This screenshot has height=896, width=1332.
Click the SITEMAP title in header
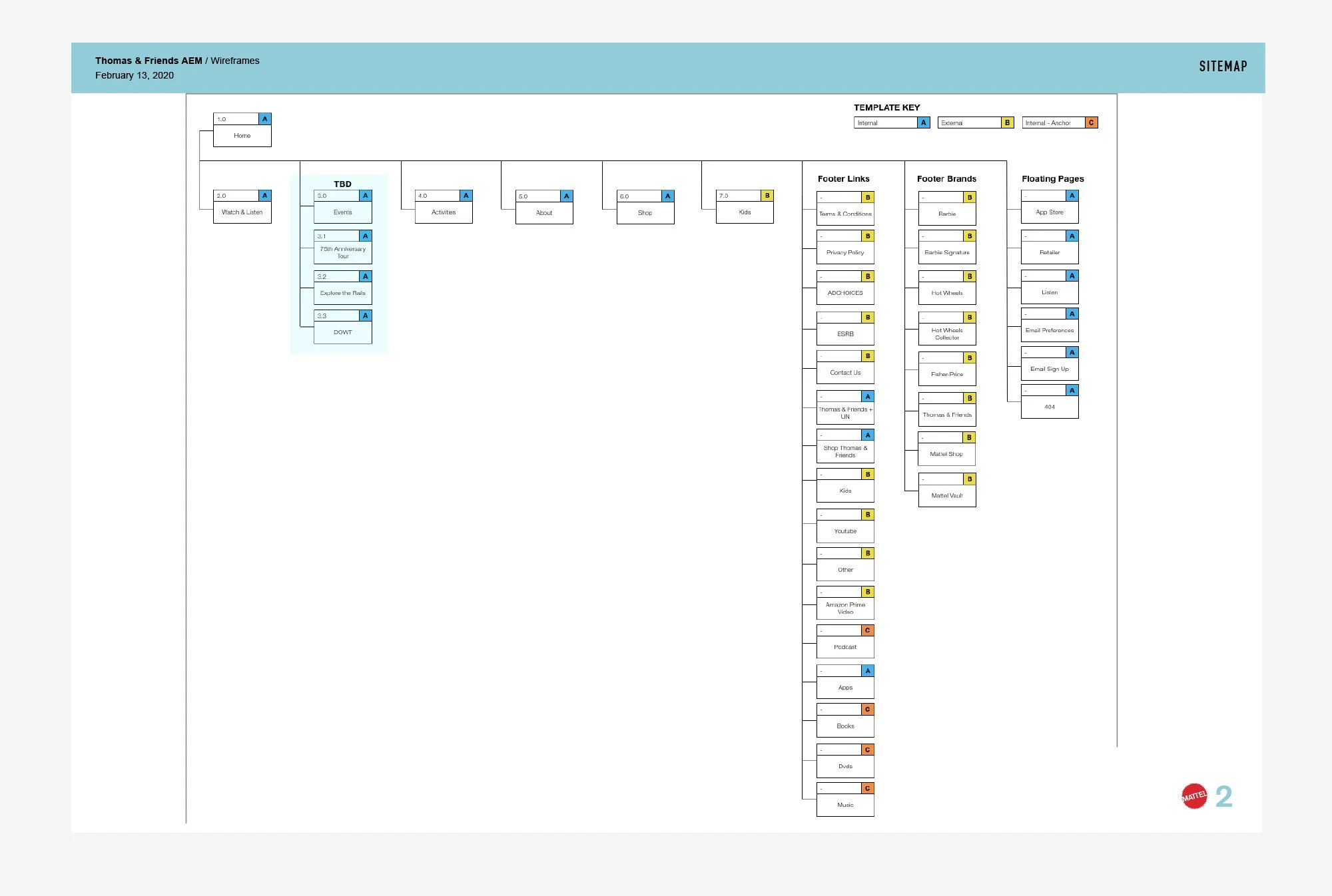(x=1223, y=67)
